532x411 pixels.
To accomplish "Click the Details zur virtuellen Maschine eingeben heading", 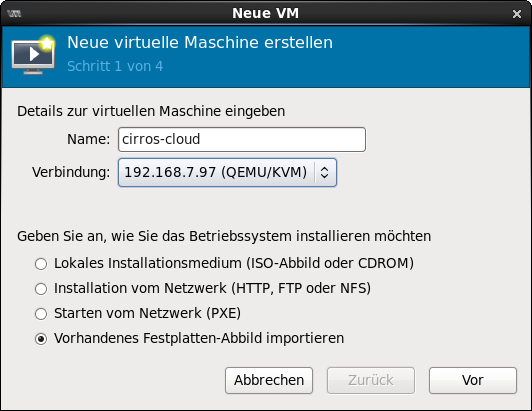I will click(x=151, y=111).
